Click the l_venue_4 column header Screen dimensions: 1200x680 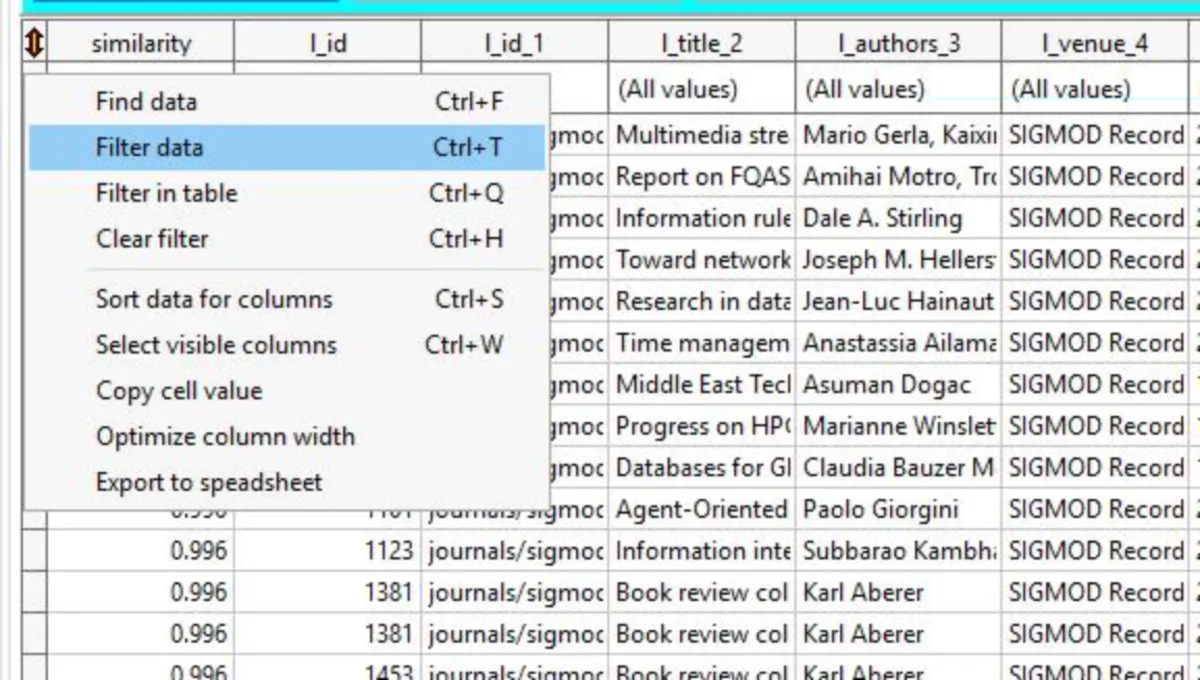click(x=1095, y=43)
